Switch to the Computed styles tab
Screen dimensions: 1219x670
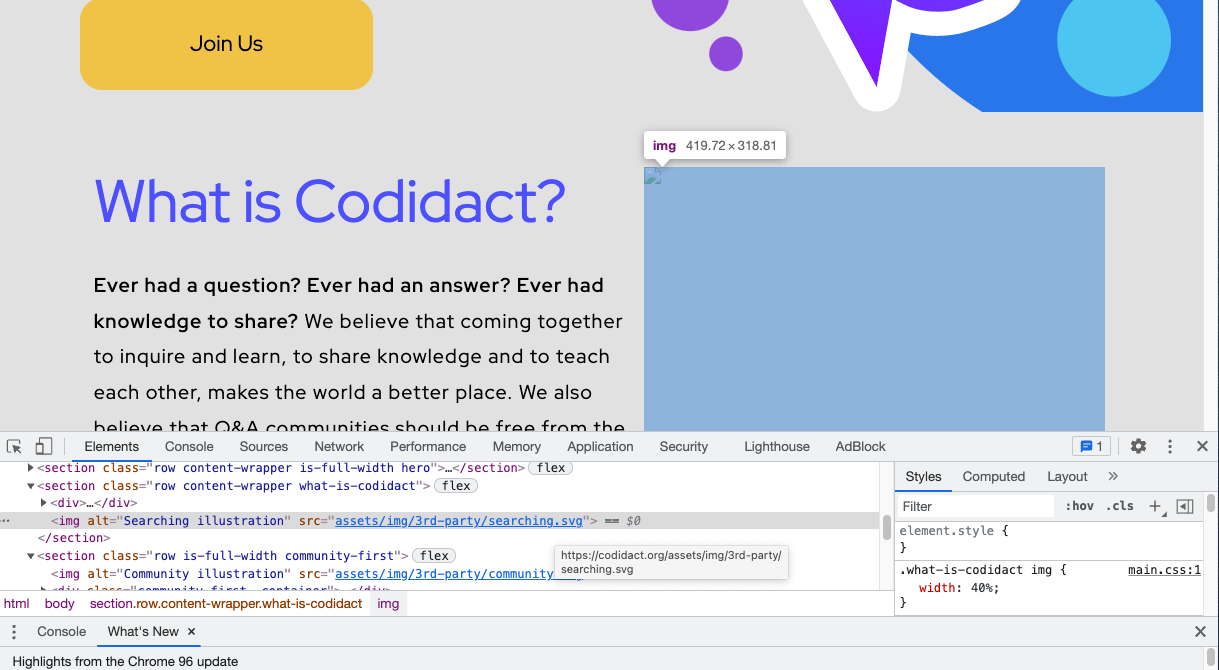click(993, 477)
